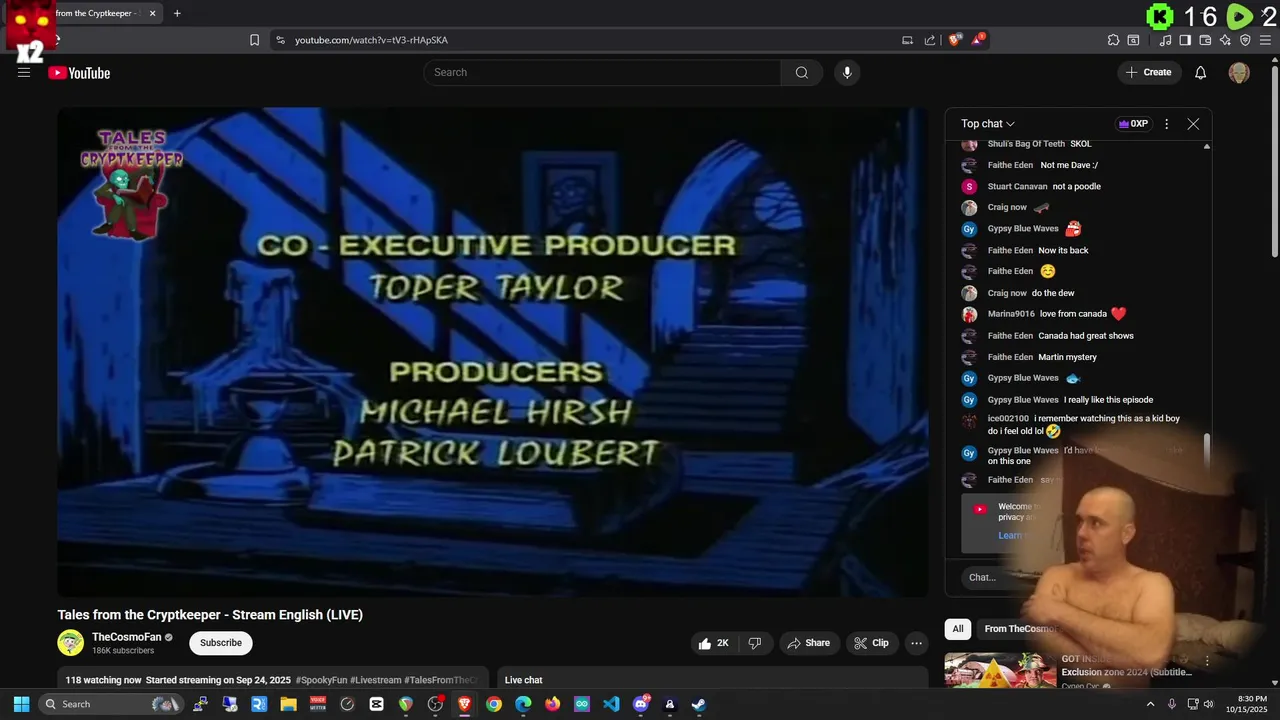1280x720 pixels.
Task: Open Visual Studio Code from taskbar
Action: tap(611, 704)
